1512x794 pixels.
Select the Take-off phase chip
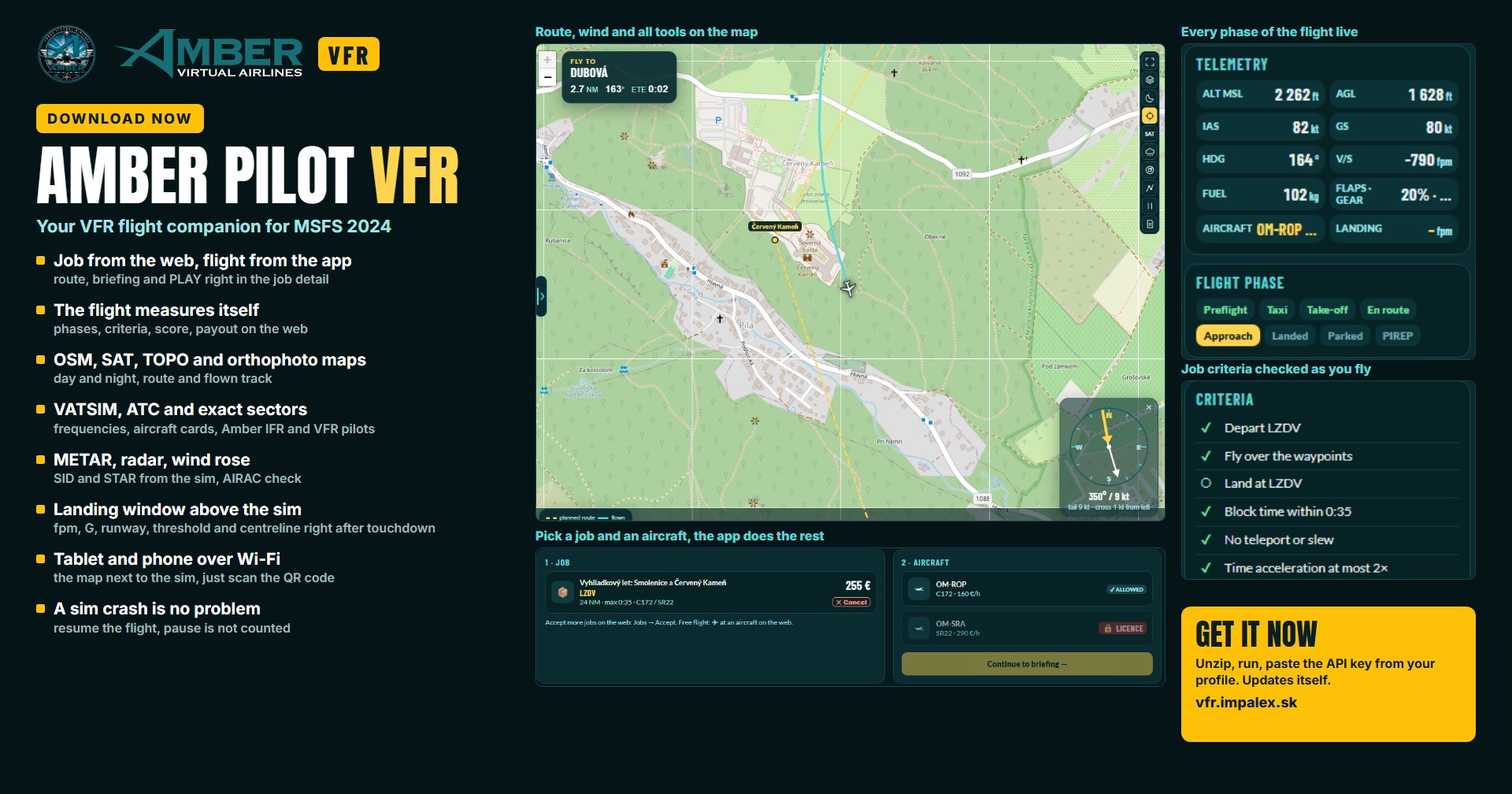pyautogui.click(x=1327, y=310)
